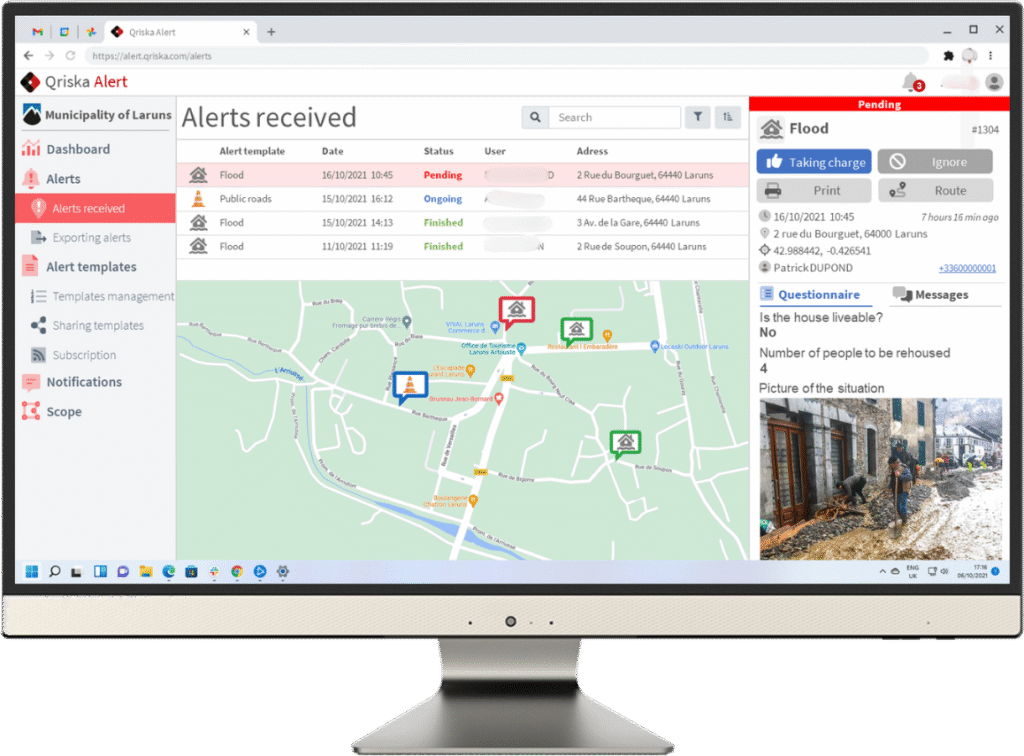The image size is (1024, 756).
Task: Click the Alert template column header
Action: 252,151
